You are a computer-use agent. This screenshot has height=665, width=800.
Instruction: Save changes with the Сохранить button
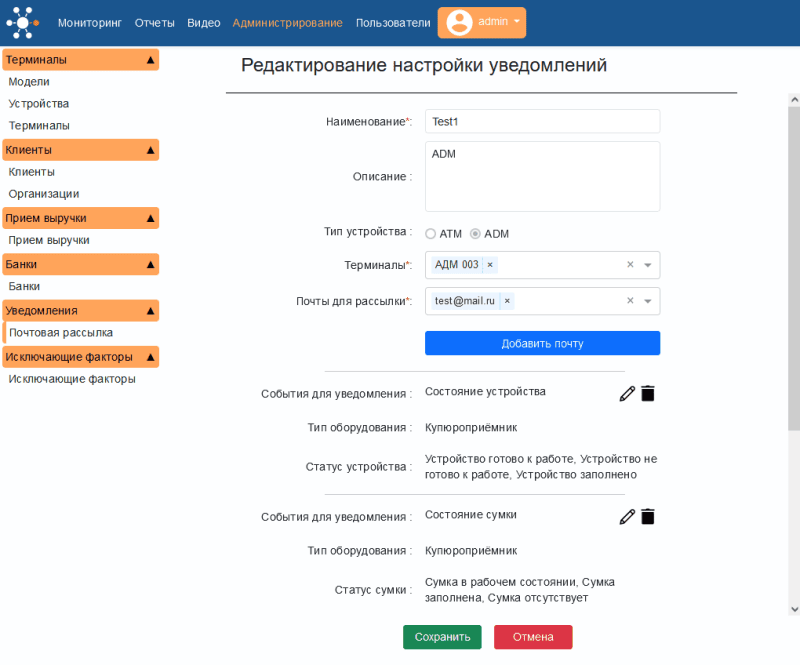click(442, 636)
